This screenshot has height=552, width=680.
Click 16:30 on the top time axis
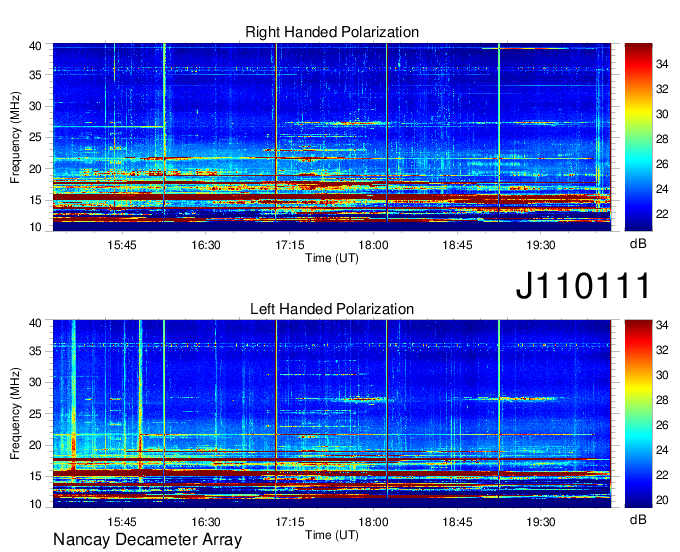(x=206, y=245)
